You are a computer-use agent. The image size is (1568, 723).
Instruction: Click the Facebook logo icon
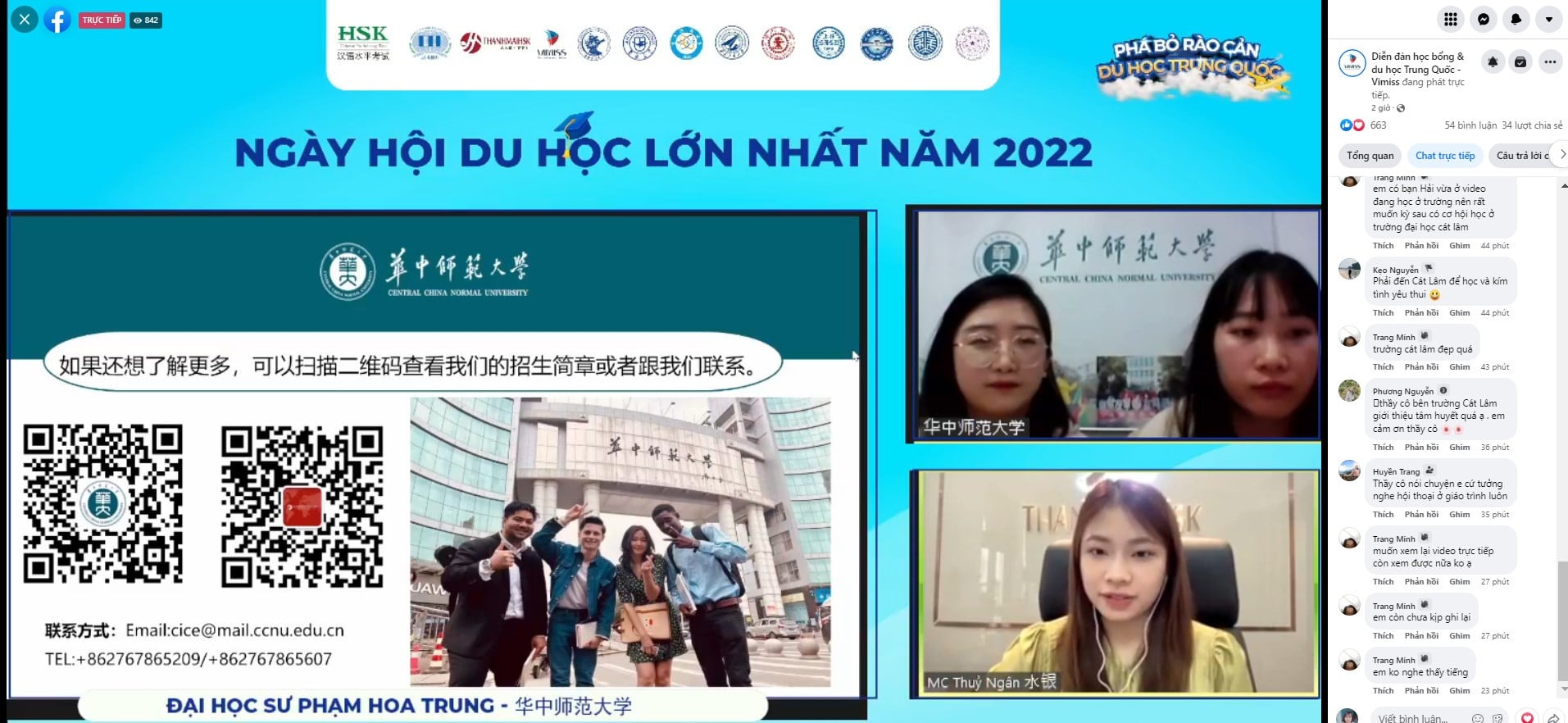click(x=57, y=19)
